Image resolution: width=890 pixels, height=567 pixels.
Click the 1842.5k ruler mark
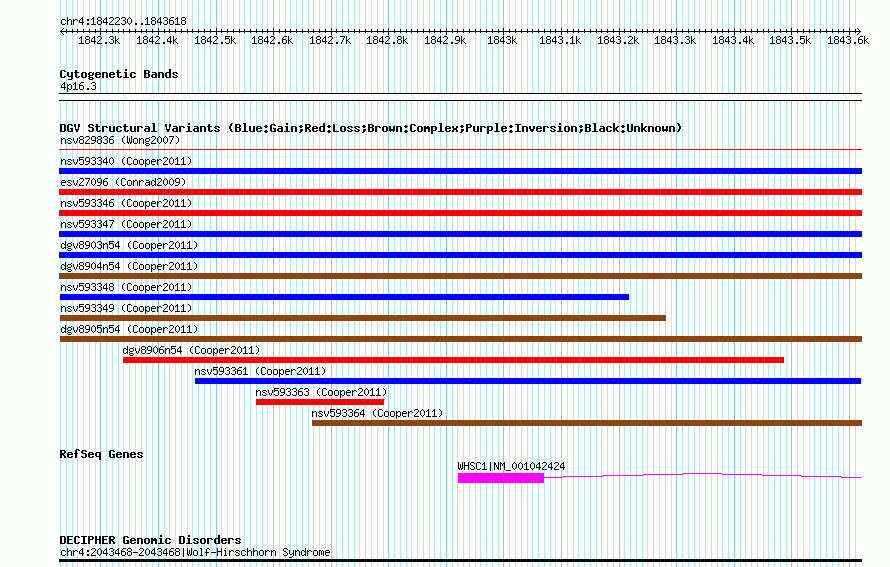[x=215, y=40]
